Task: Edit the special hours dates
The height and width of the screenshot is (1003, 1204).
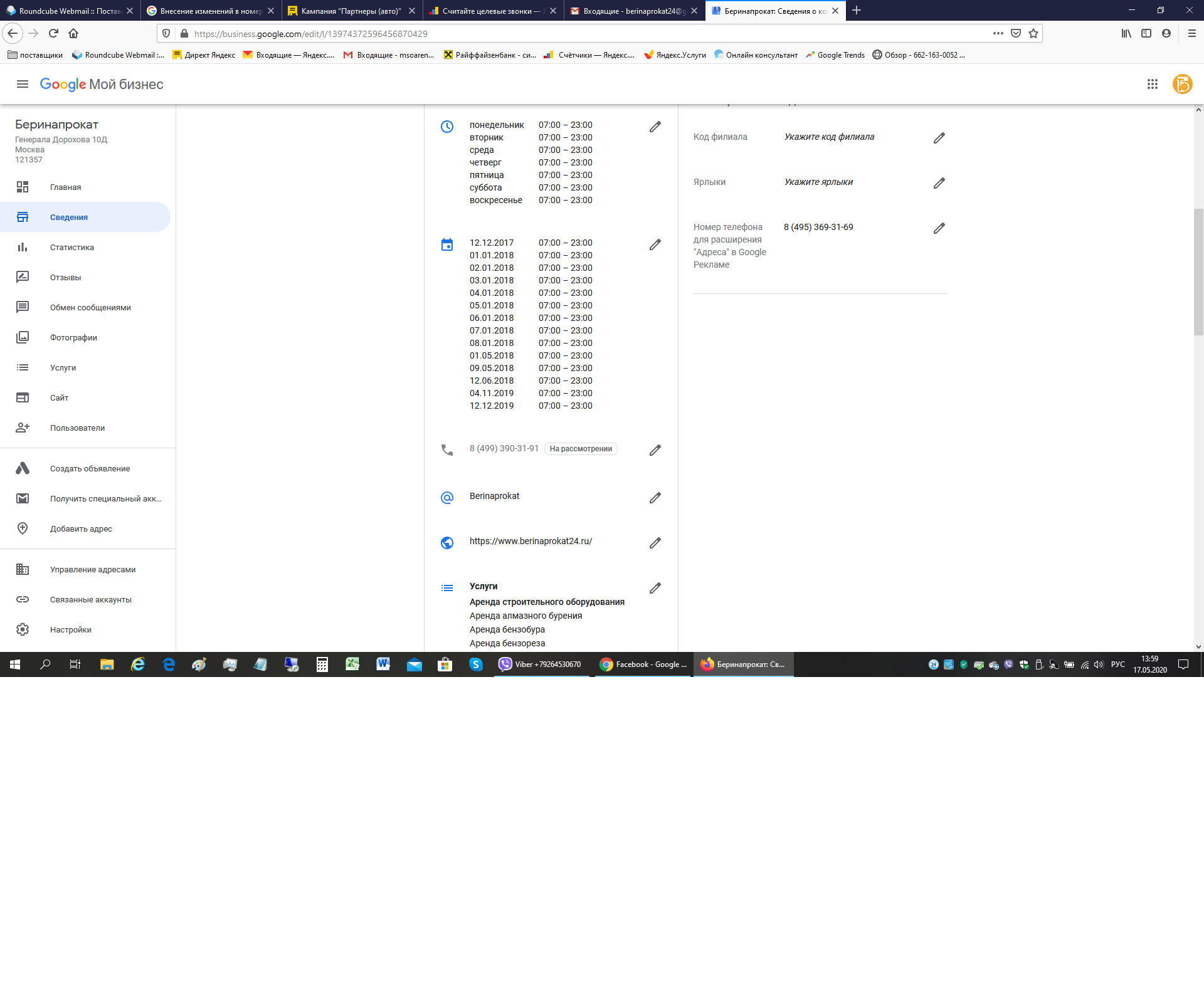Action: coord(655,244)
